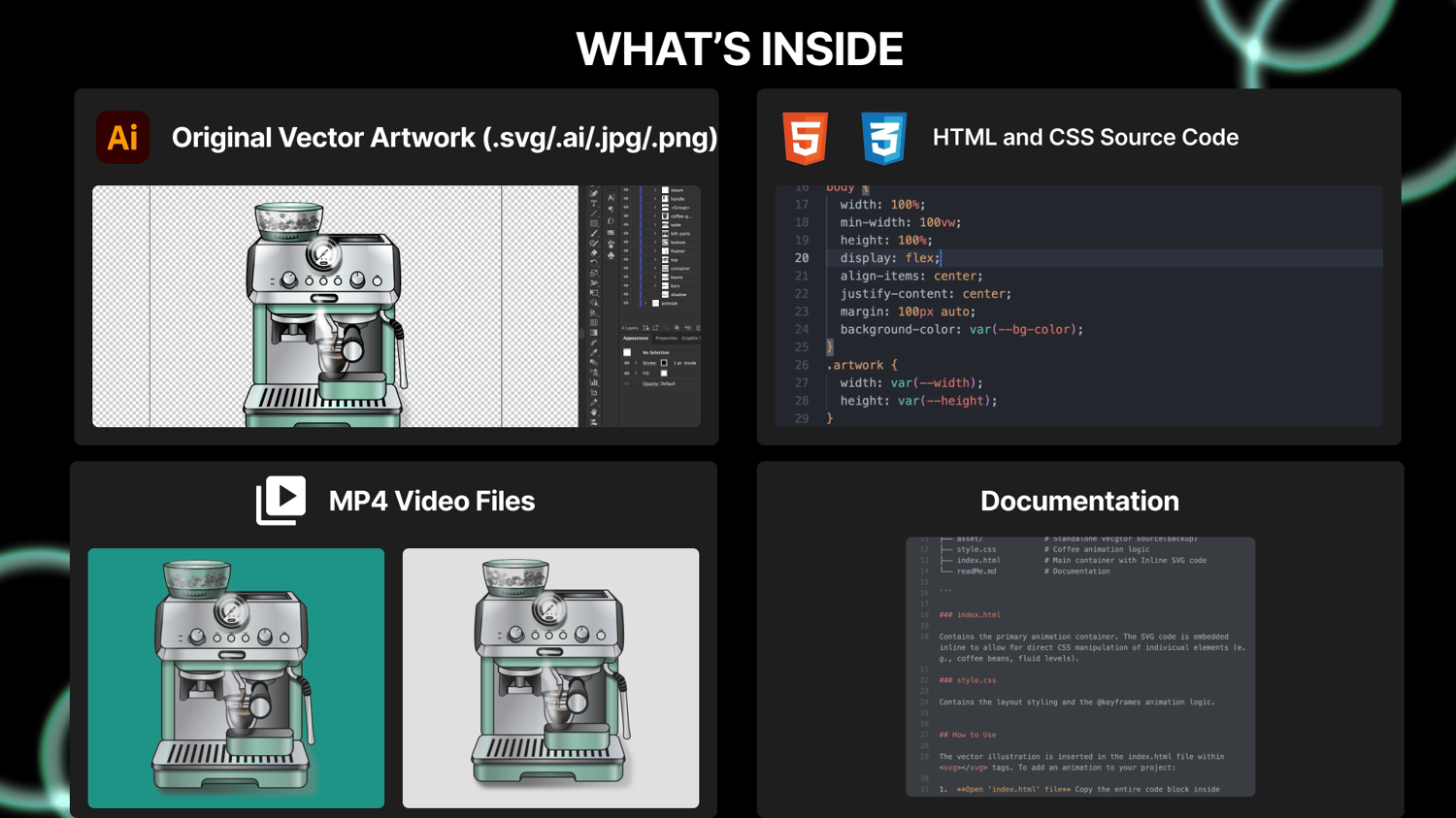This screenshot has height=818, width=1456.
Task: Select the Hand tool
Action: (594, 412)
